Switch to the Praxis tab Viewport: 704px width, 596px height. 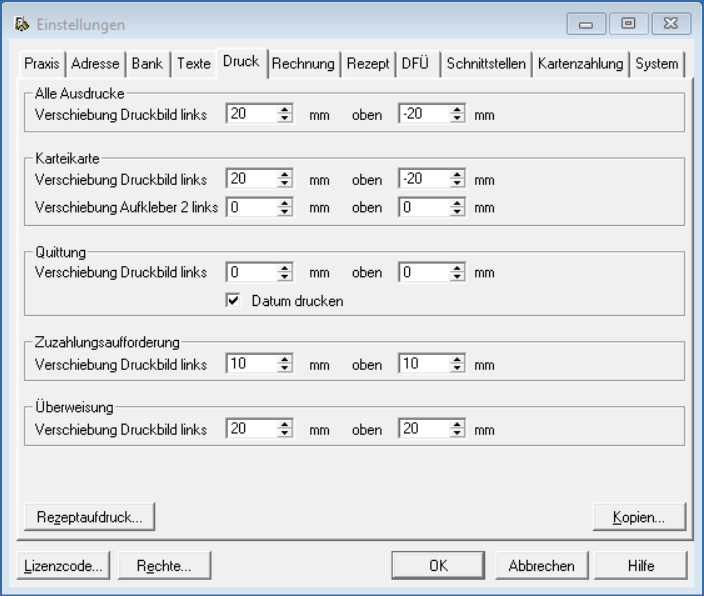tap(41, 64)
